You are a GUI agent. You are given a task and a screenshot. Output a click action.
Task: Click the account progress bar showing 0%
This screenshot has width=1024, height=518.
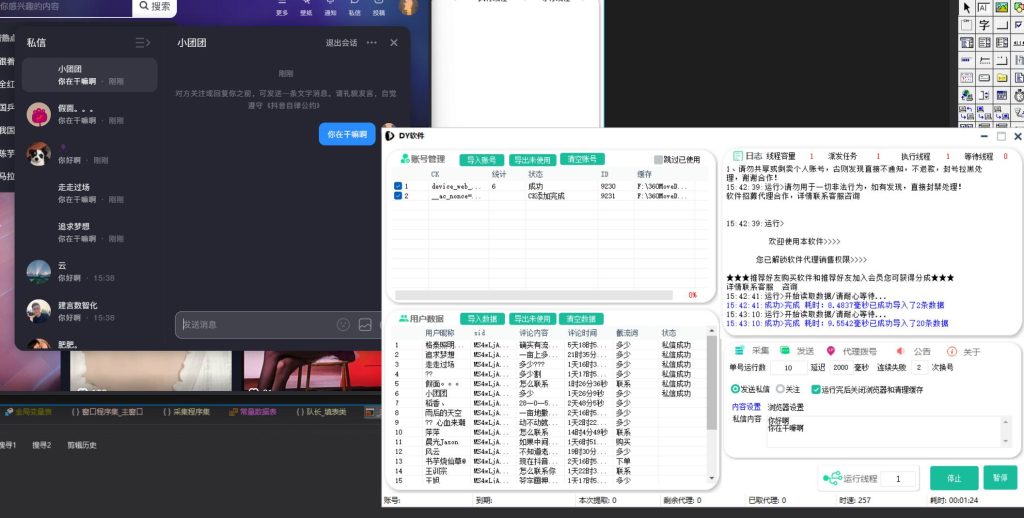(x=534, y=295)
